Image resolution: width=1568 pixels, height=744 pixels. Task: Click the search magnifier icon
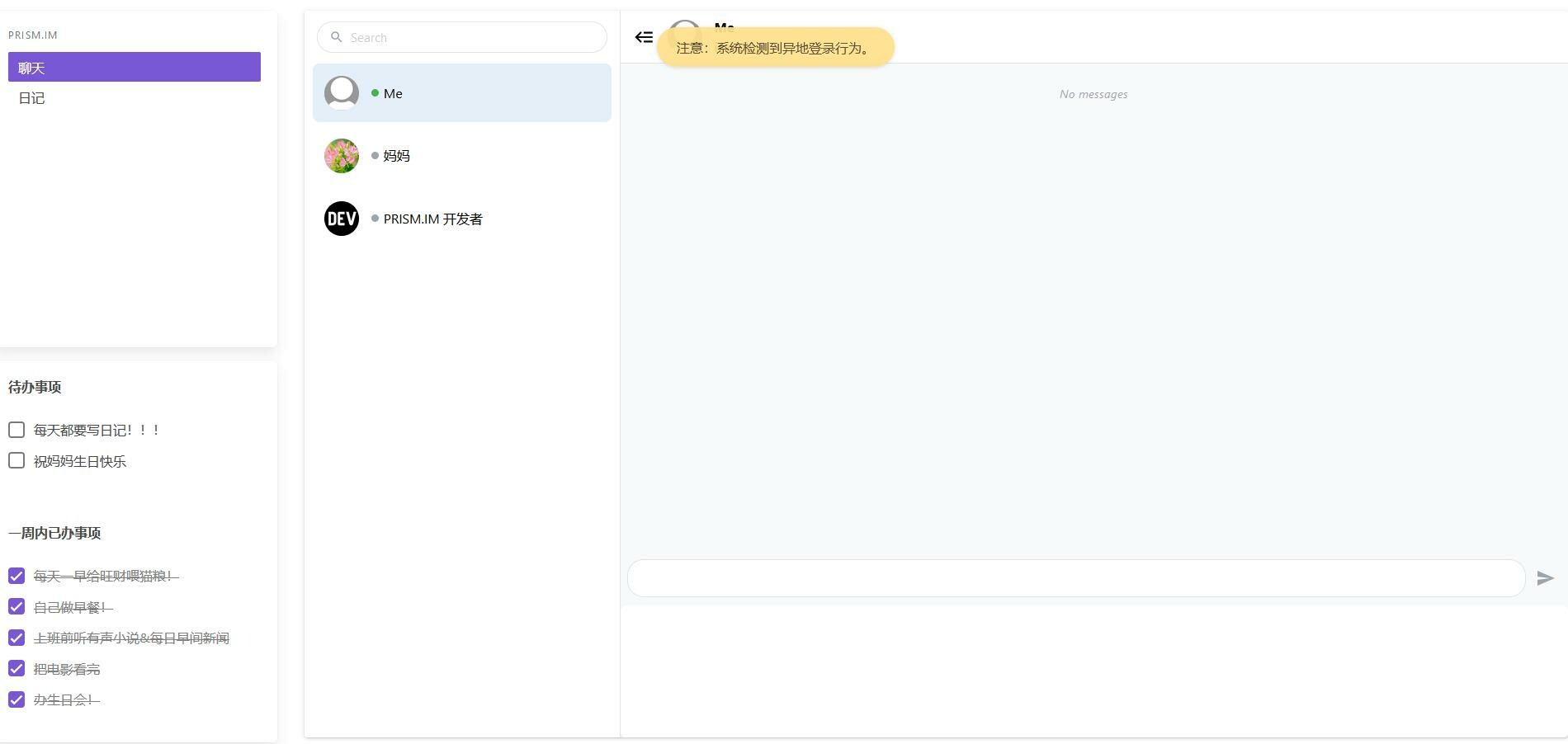[x=337, y=37]
